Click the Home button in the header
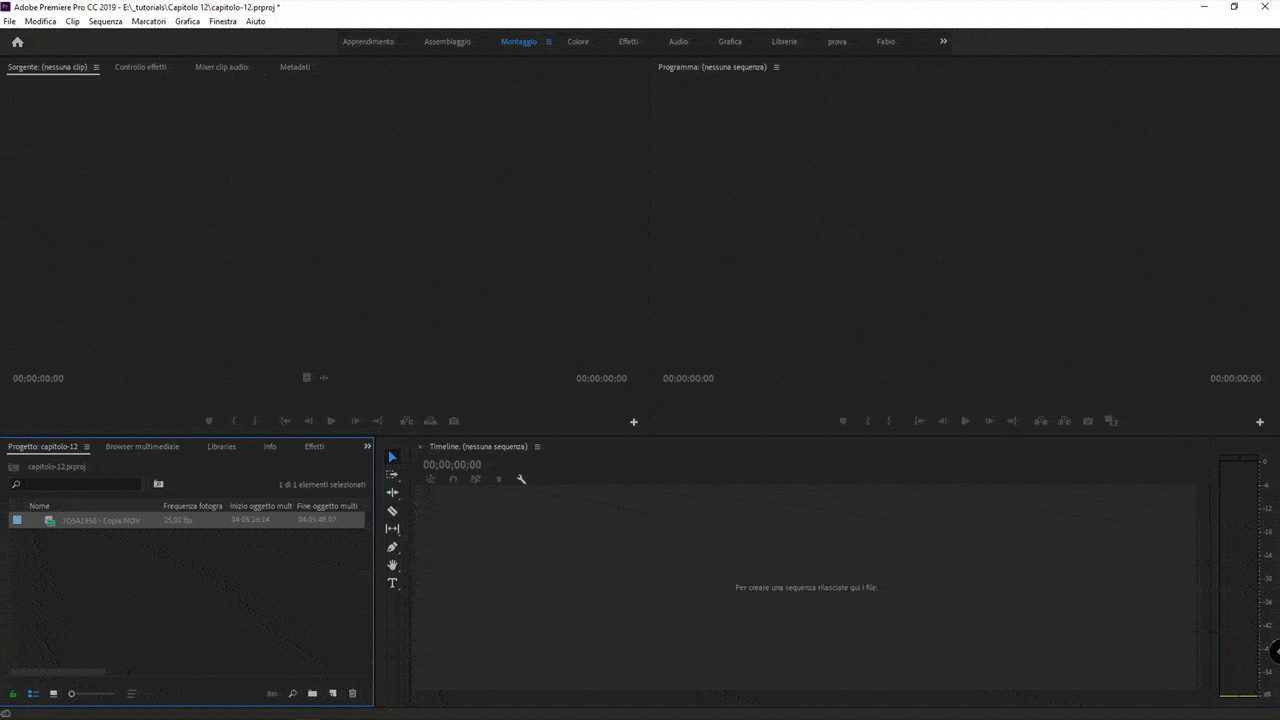Screen dimensions: 1280x720 [x=17, y=42]
